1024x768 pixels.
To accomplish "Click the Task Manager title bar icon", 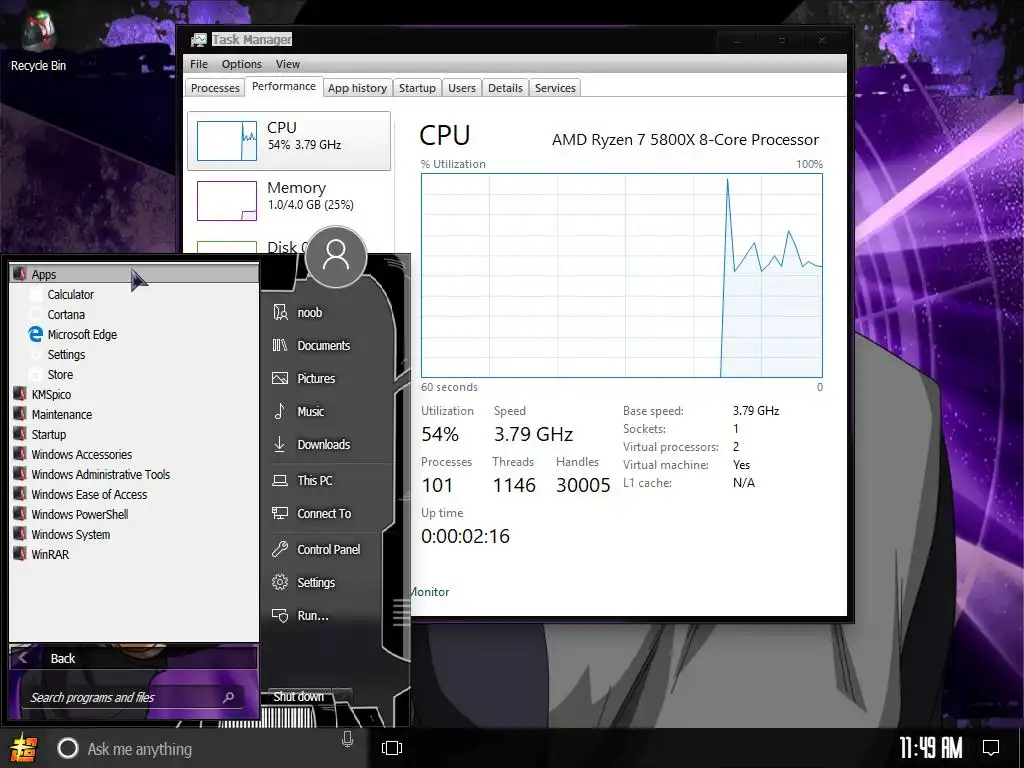I will 199,40.
